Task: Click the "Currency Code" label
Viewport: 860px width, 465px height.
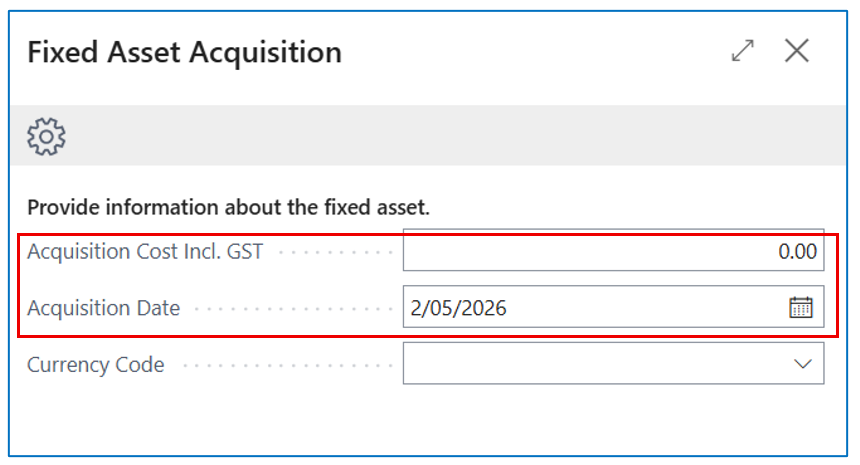Action: (96, 365)
